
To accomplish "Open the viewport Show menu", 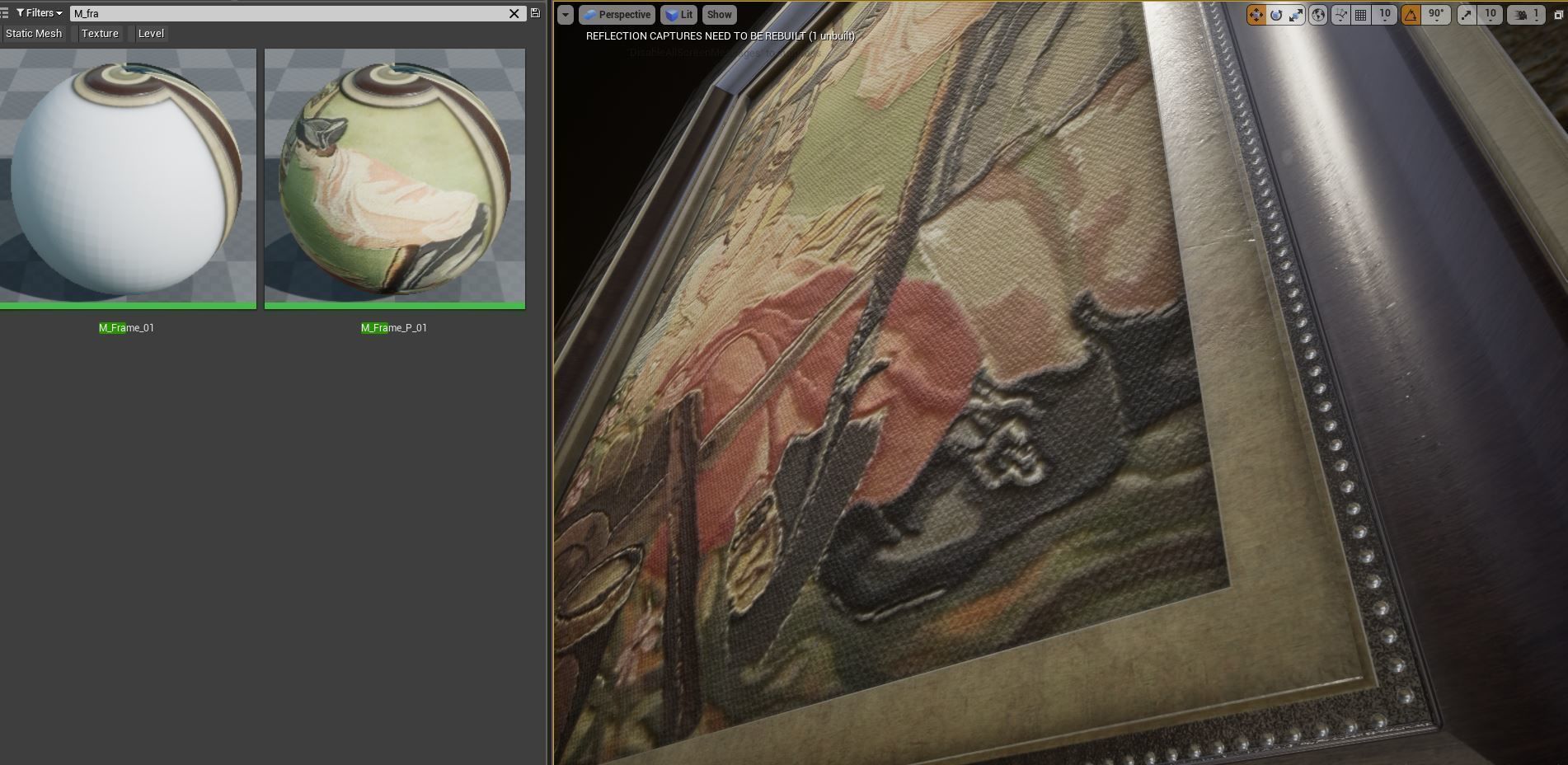I will 719,15.
